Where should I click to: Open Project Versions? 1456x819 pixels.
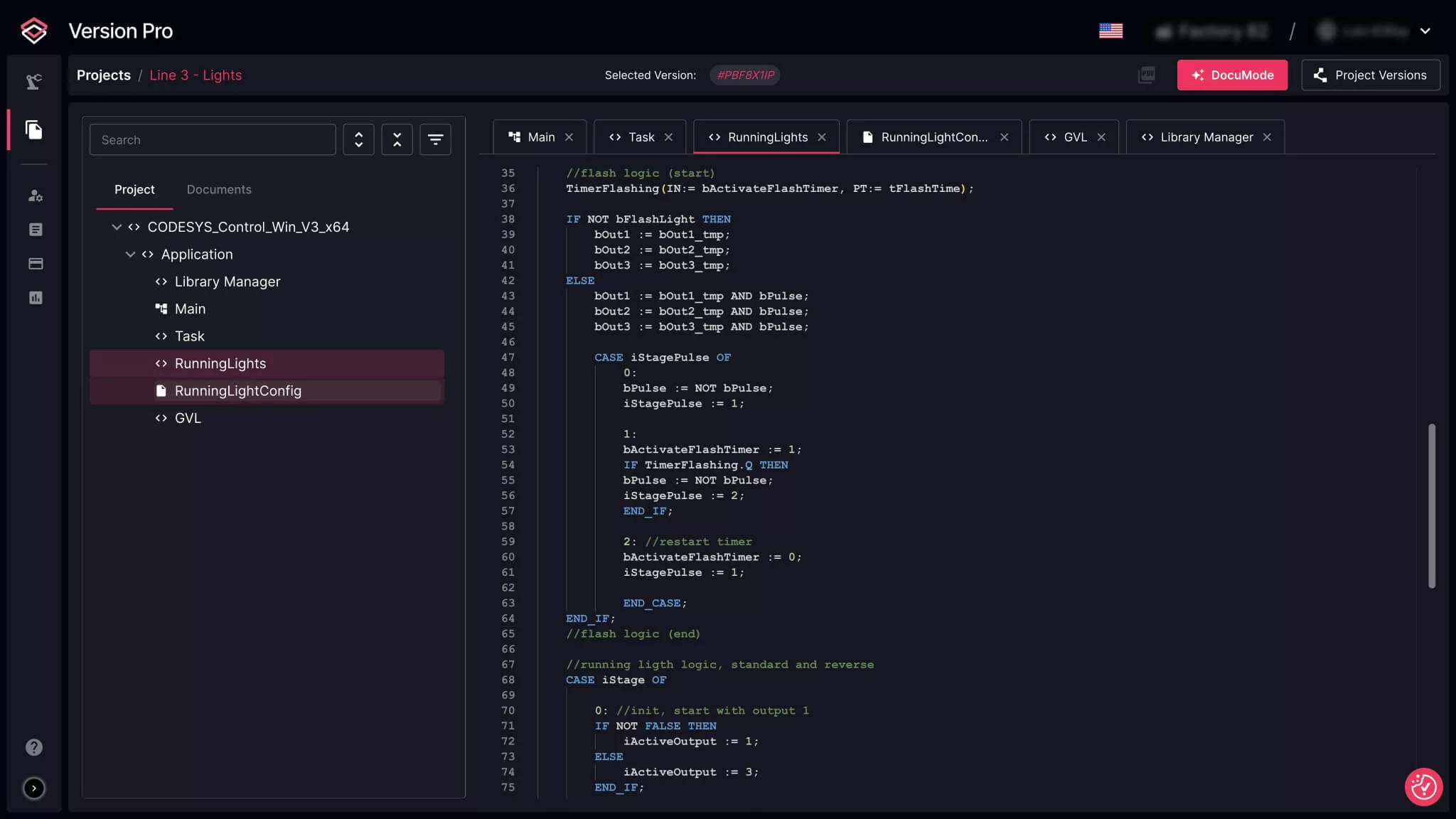(x=1370, y=75)
